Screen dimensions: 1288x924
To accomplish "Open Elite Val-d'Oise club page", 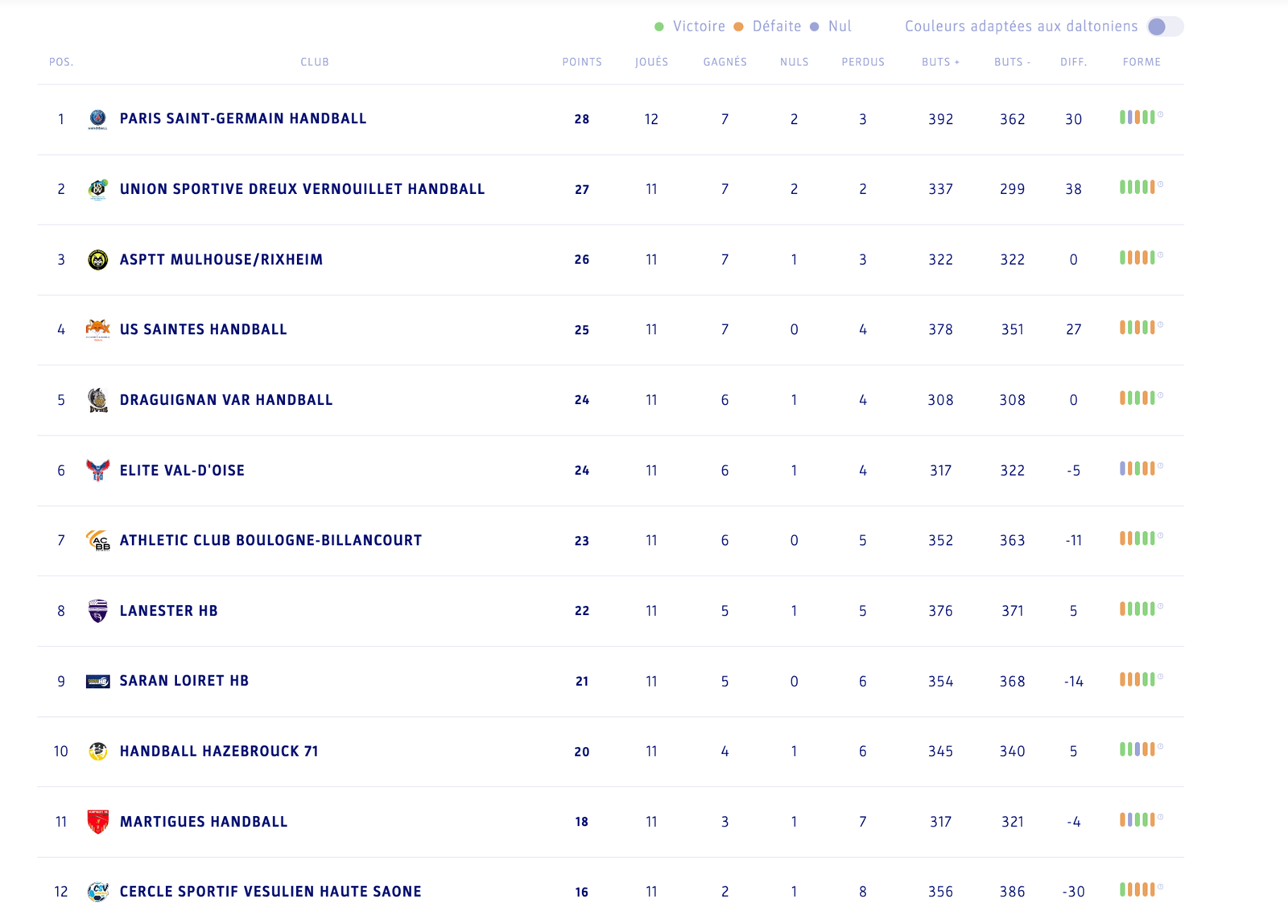I will [182, 470].
